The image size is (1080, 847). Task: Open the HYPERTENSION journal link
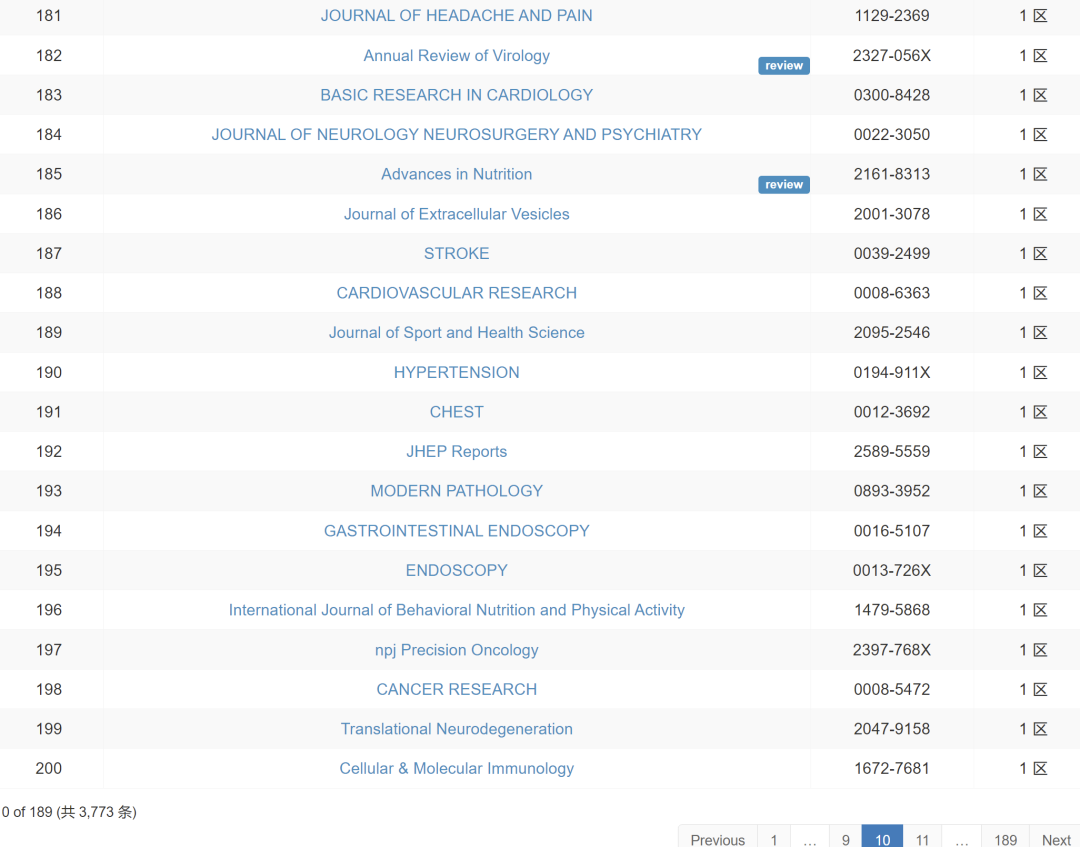click(456, 373)
